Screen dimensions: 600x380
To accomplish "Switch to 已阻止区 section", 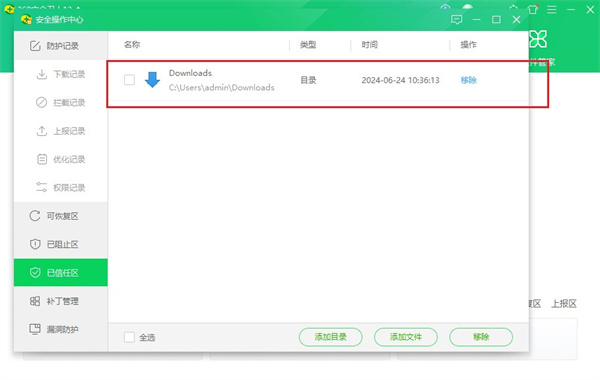I will (60, 244).
